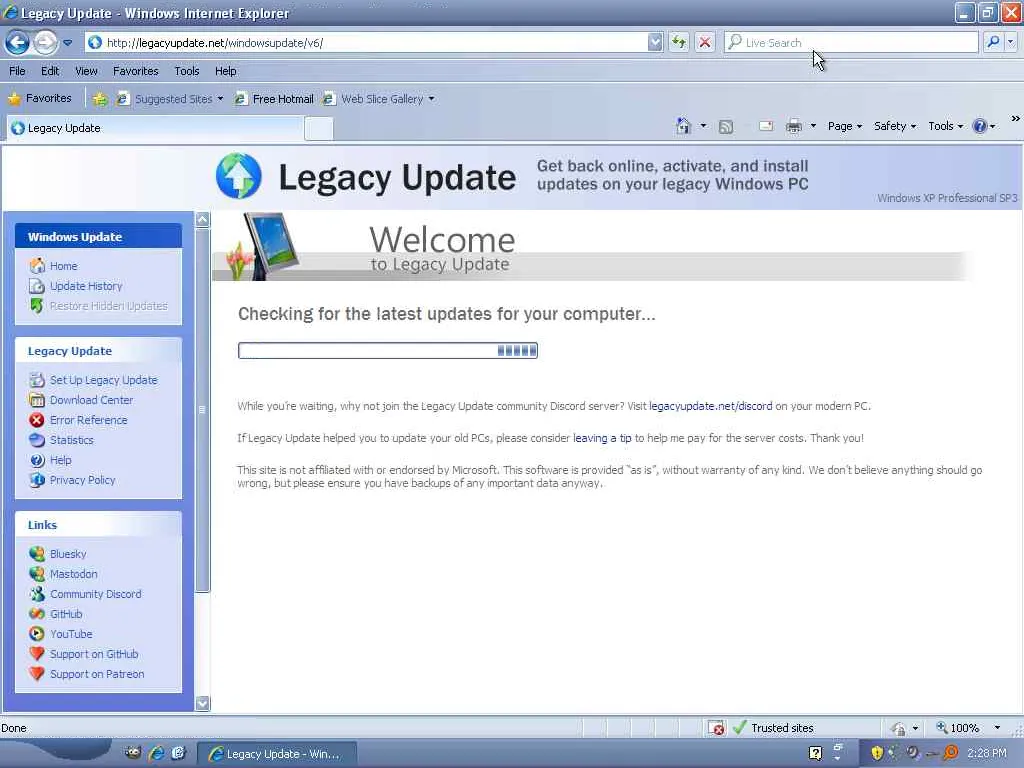Click the GitHub butterfly icon
Screen dimensions: 1024x768
tap(37, 614)
